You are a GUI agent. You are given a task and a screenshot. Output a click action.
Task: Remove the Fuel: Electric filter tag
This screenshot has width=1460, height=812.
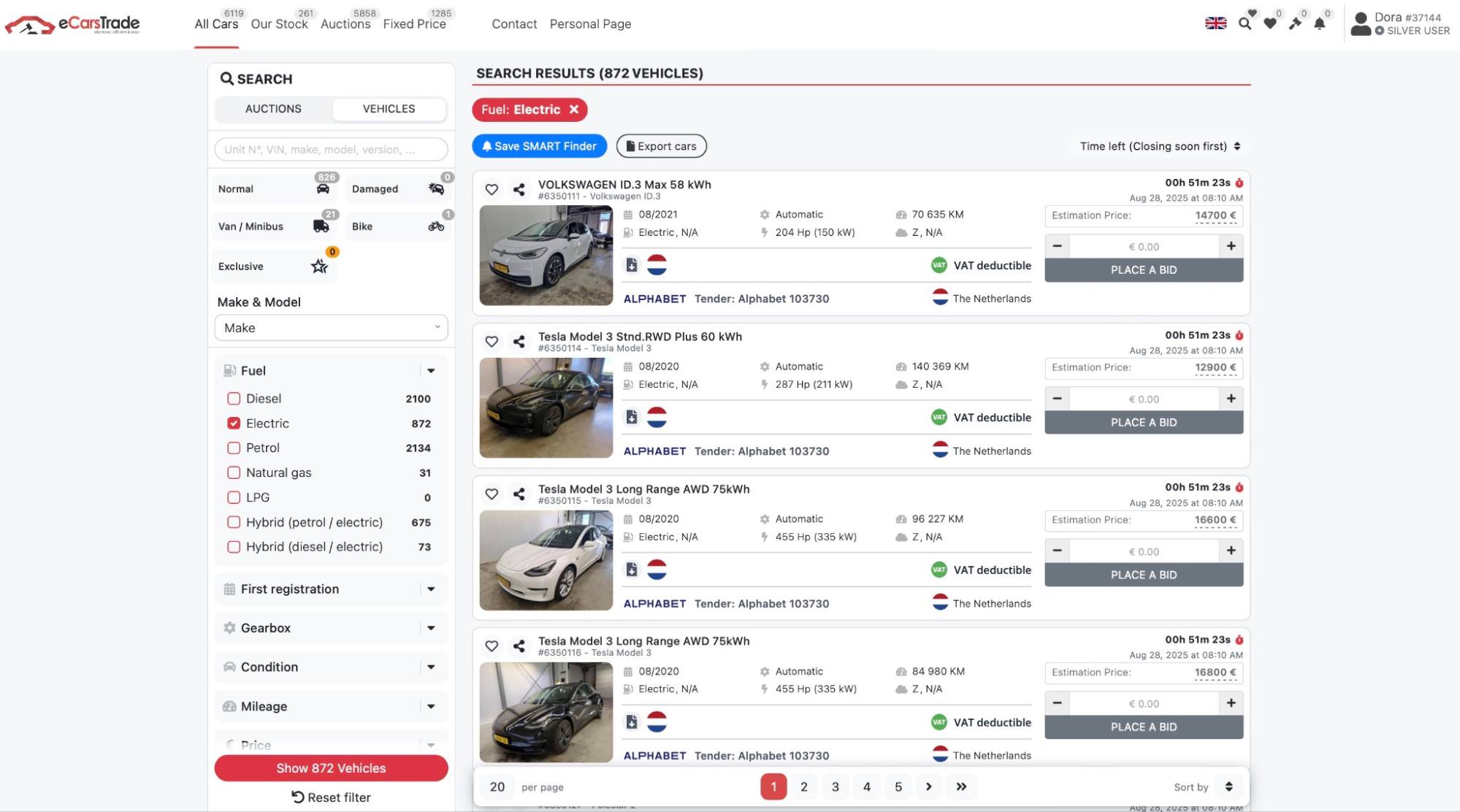point(574,110)
